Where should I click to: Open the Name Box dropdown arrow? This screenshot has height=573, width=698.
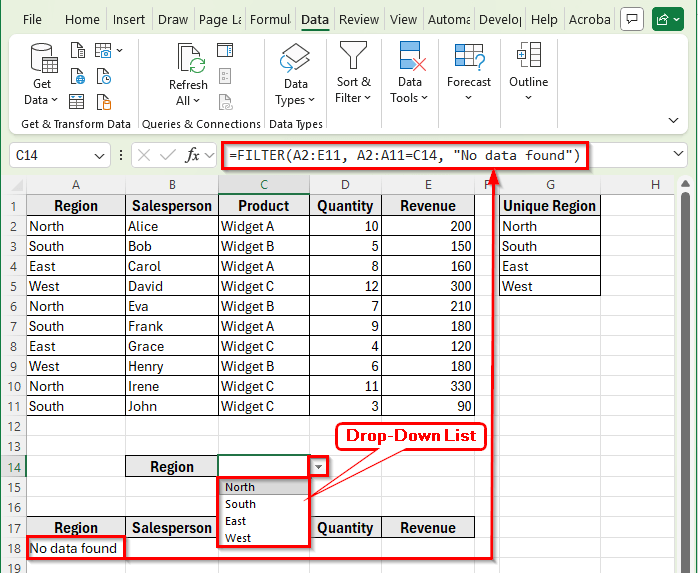(99, 156)
